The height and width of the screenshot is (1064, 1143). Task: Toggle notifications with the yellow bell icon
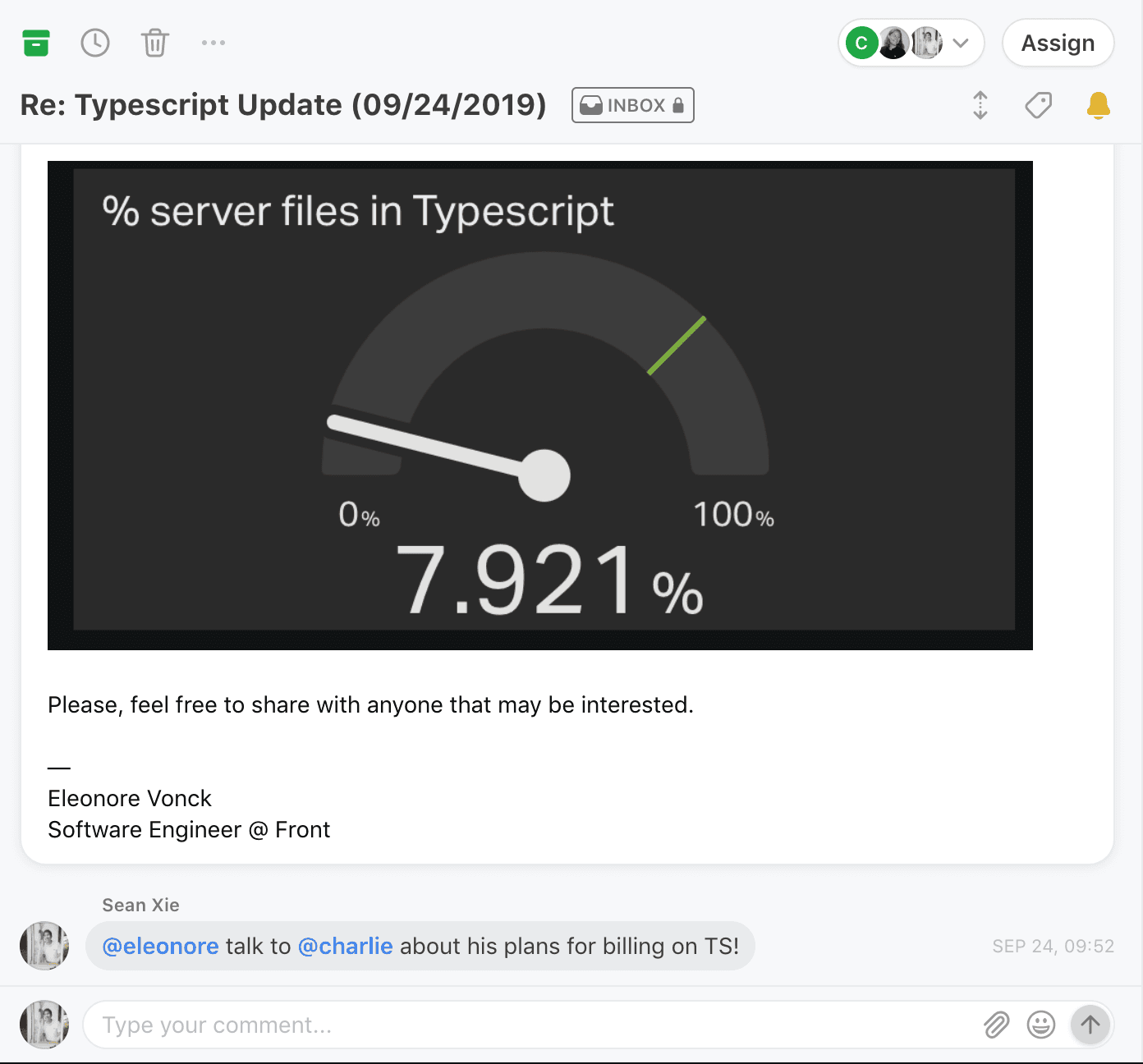(x=1098, y=105)
